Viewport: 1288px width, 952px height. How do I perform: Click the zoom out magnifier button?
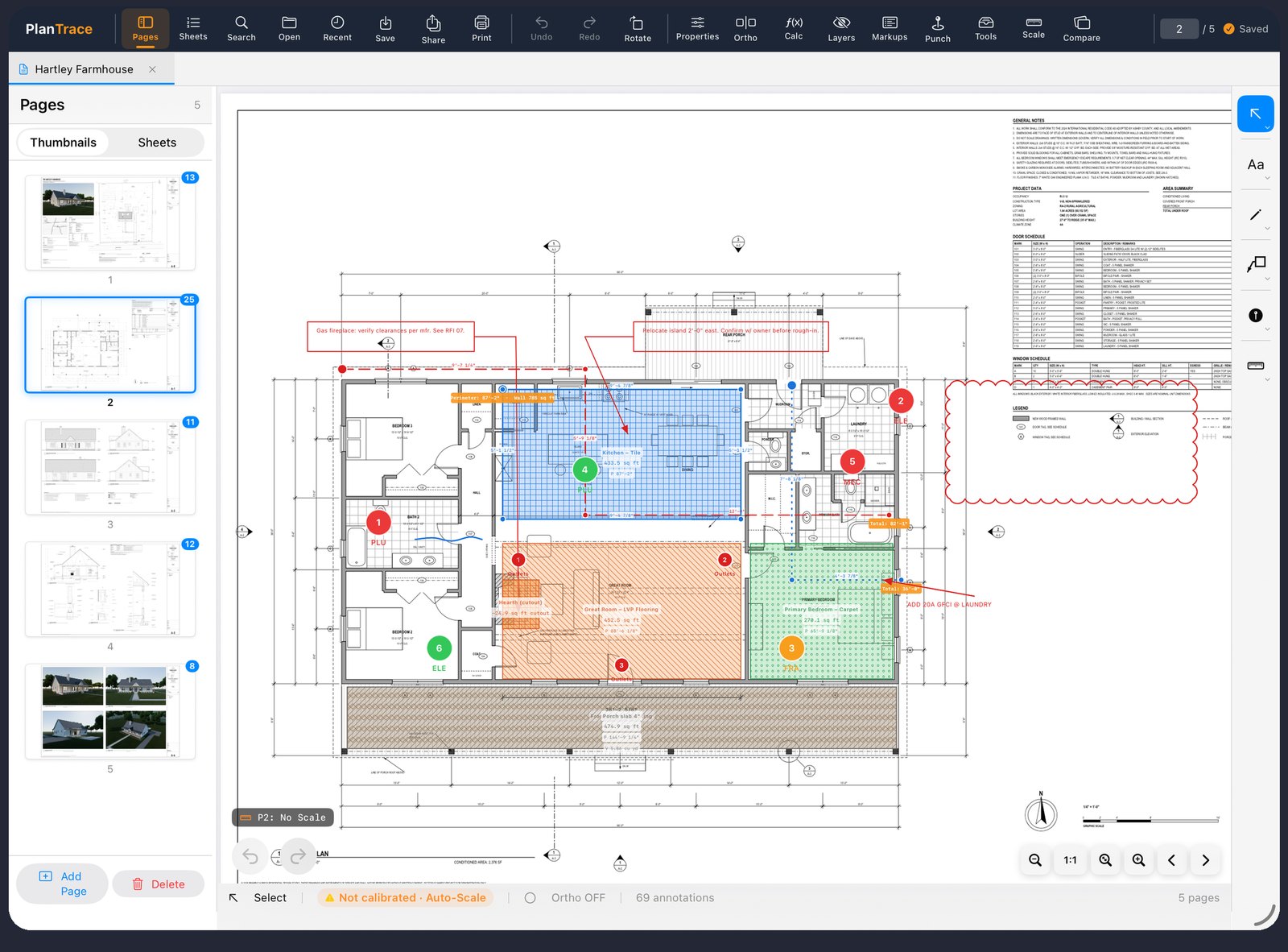[1035, 860]
